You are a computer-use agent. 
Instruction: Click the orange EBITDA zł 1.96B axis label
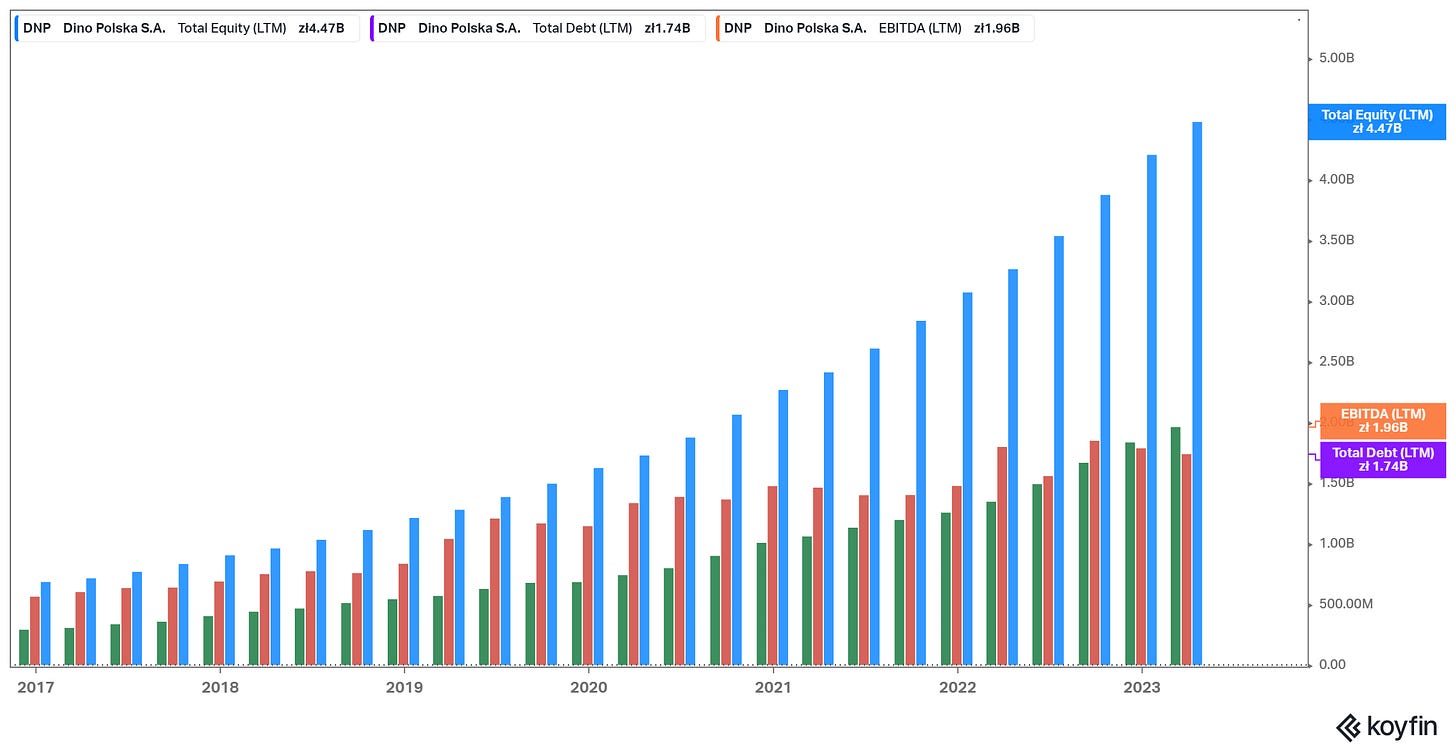(1383, 420)
